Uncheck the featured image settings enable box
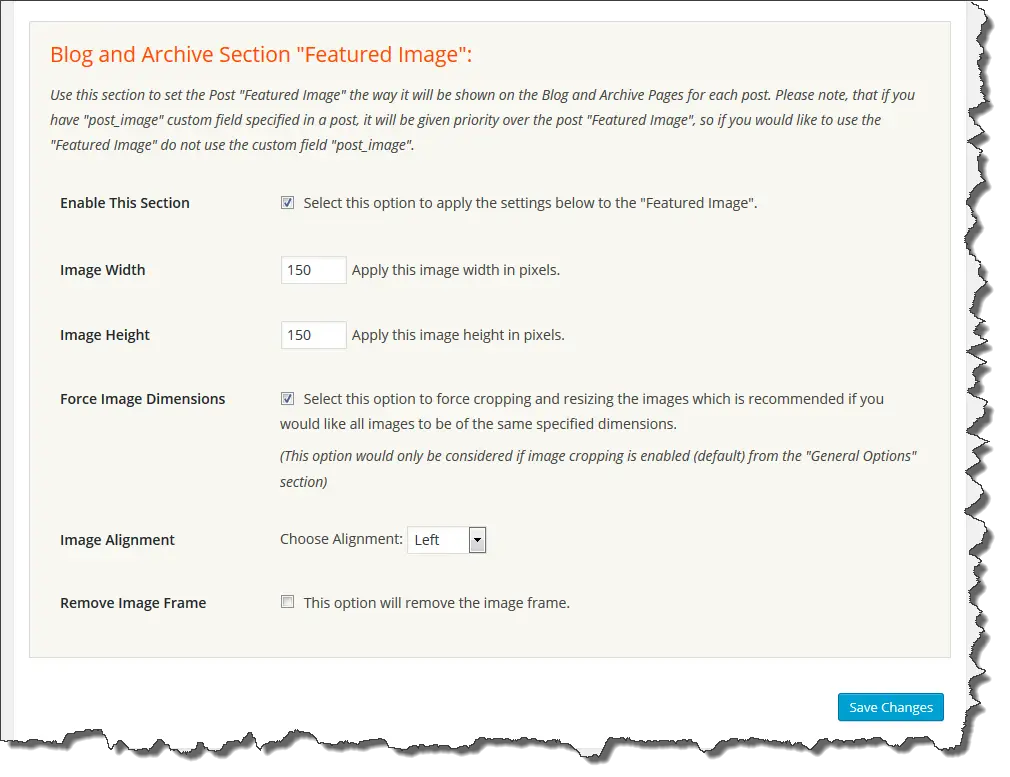This screenshot has height=777, width=1010. tap(287, 202)
